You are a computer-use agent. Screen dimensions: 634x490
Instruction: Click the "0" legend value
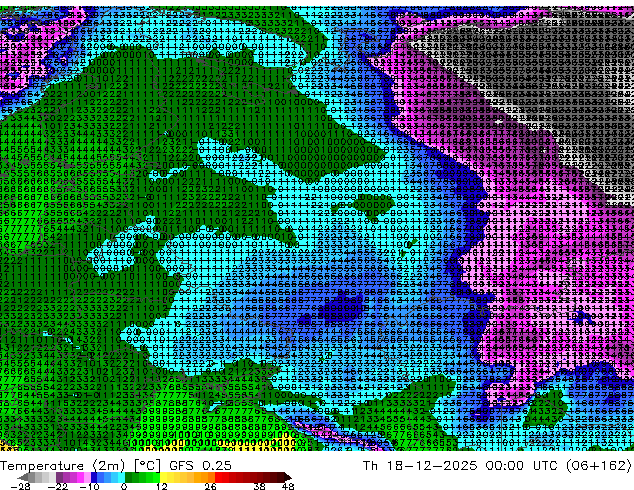click(125, 486)
